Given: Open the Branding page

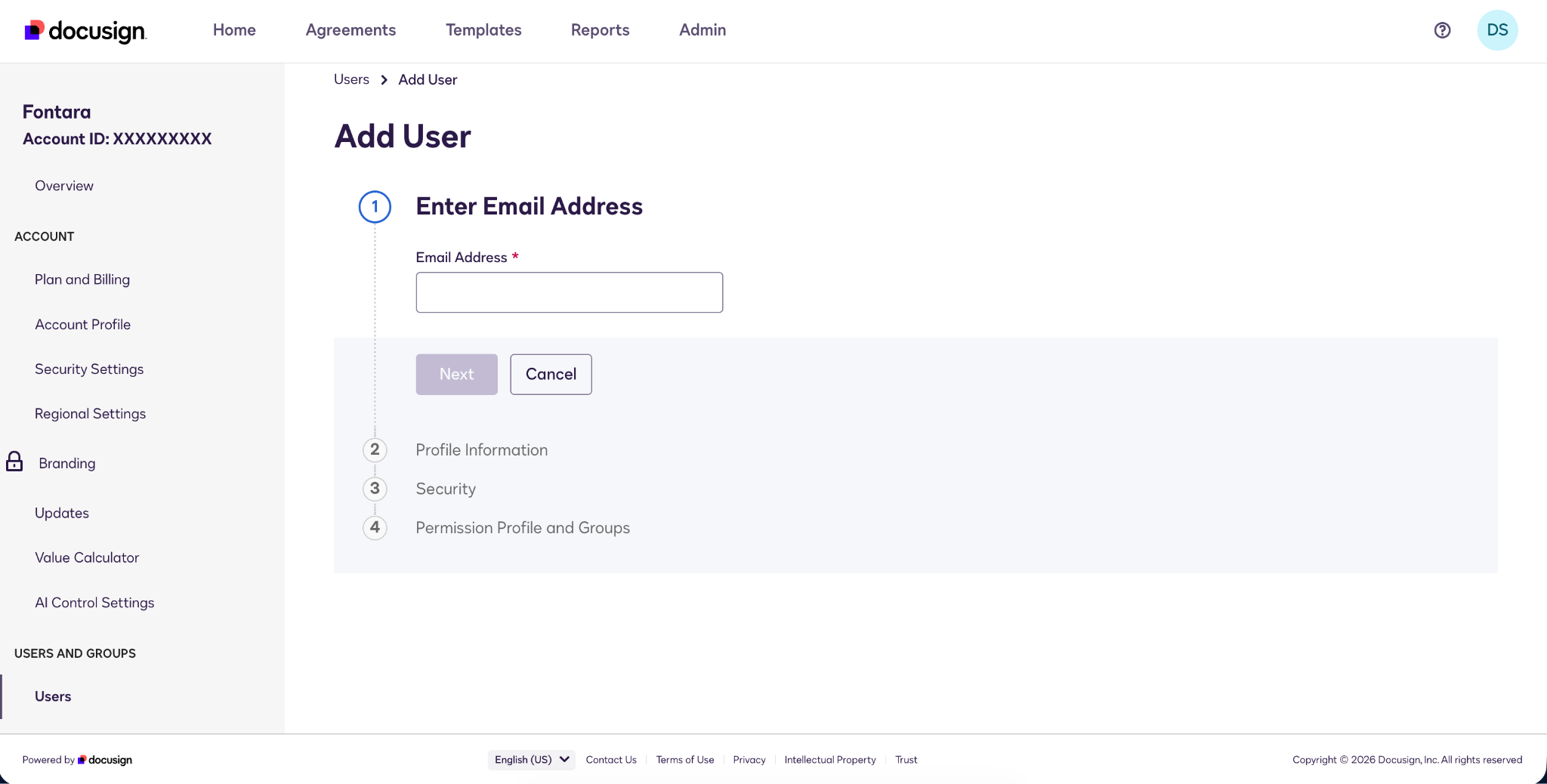Looking at the screenshot, I should pyautogui.click(x=67, y=463).
